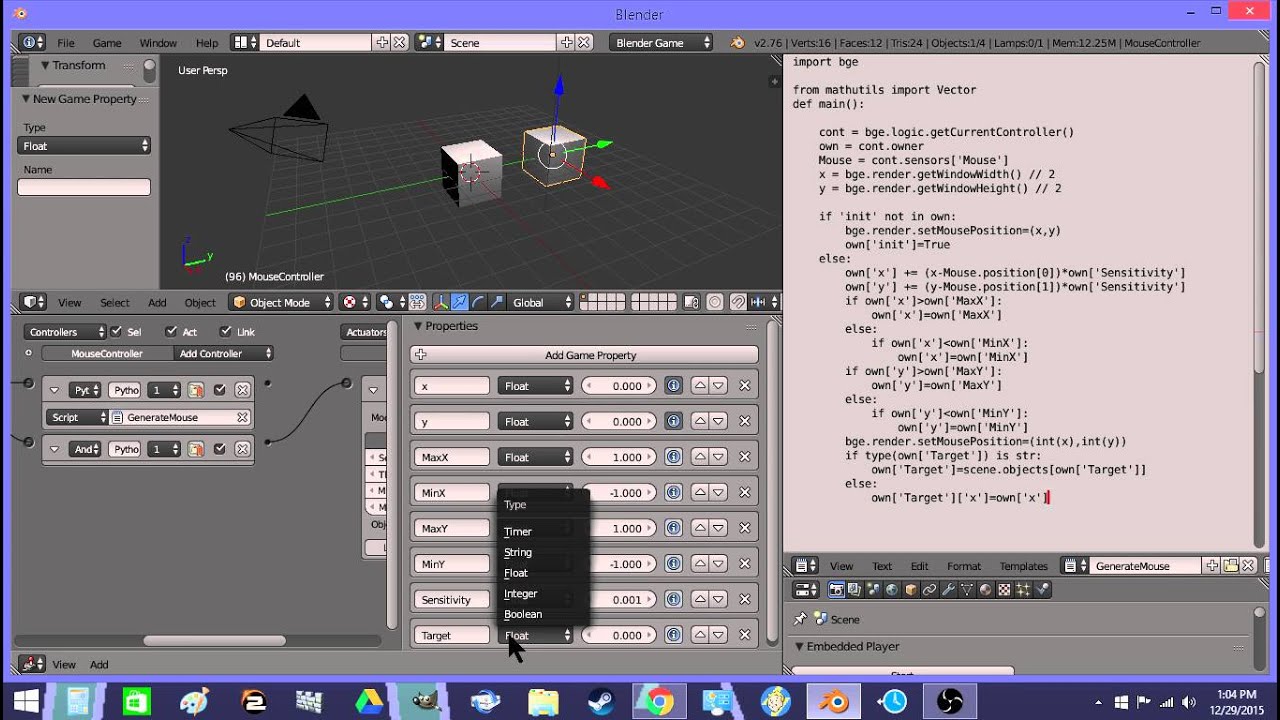
Task: Open the Material properties sphere icon
Action: click(985, 590)
